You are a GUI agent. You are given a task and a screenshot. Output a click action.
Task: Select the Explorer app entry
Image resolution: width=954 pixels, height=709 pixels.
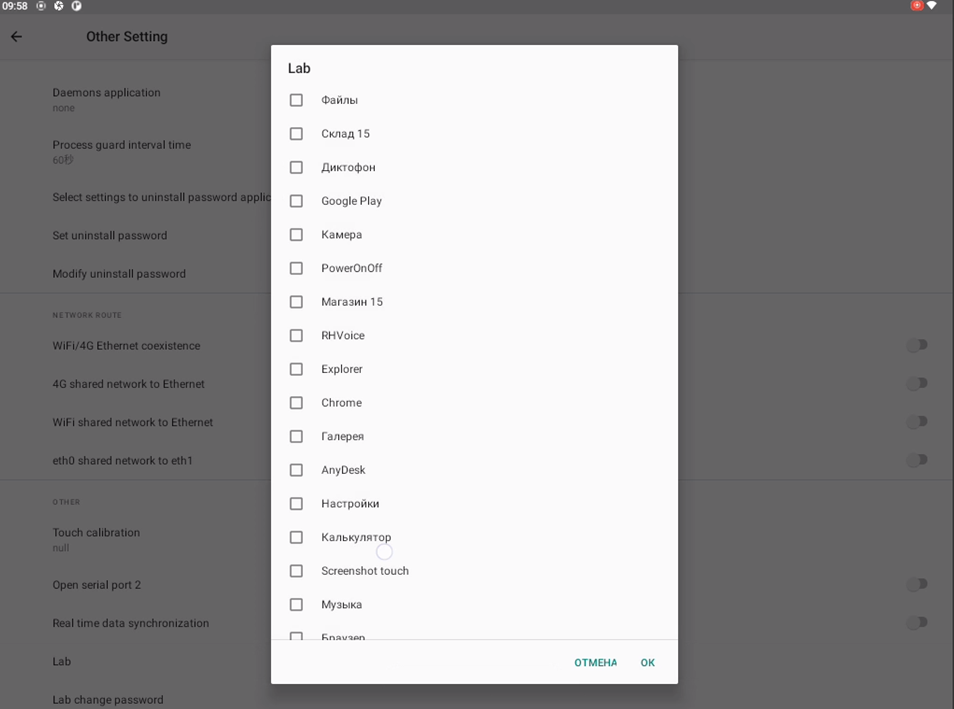click(341, 369)
